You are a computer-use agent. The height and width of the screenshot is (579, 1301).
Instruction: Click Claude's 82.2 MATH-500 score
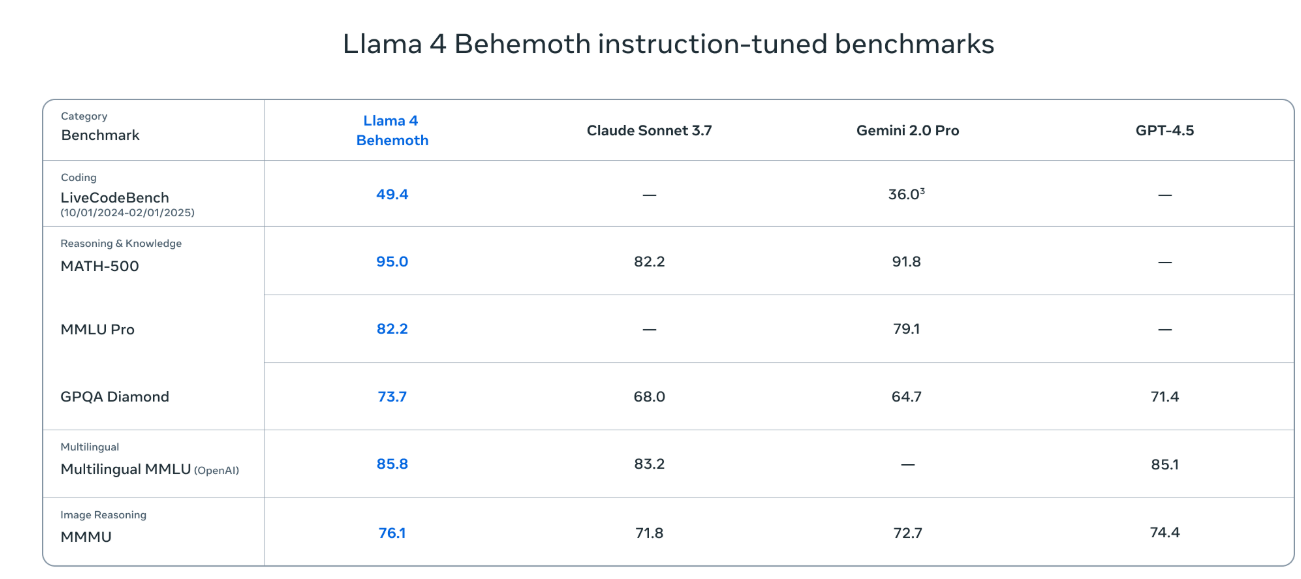coord(649,261)
